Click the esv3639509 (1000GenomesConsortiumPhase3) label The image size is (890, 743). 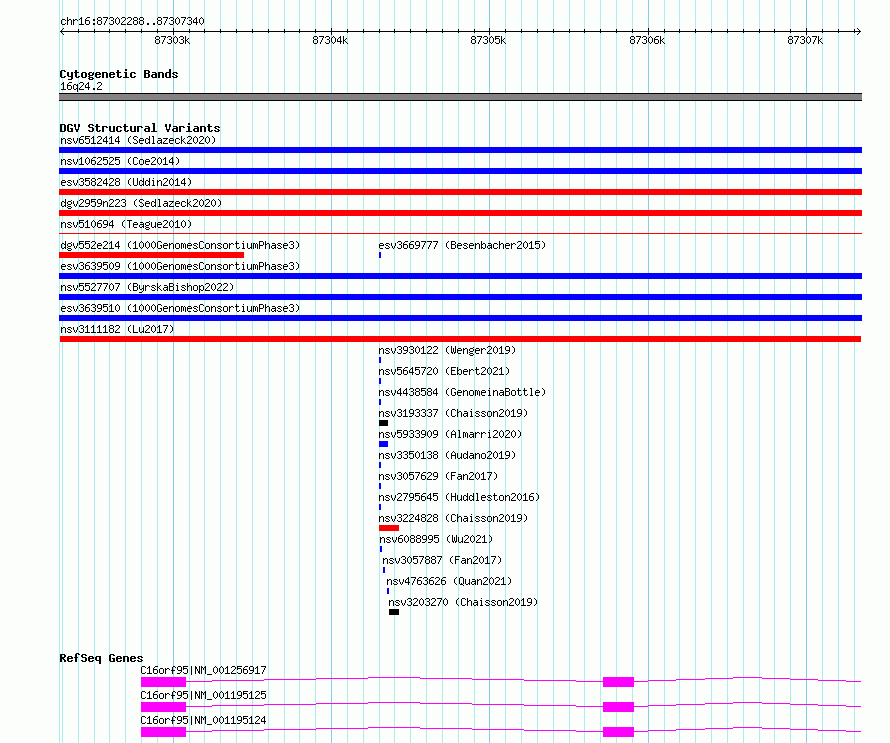pyautogui.click(x=180, y=266)
